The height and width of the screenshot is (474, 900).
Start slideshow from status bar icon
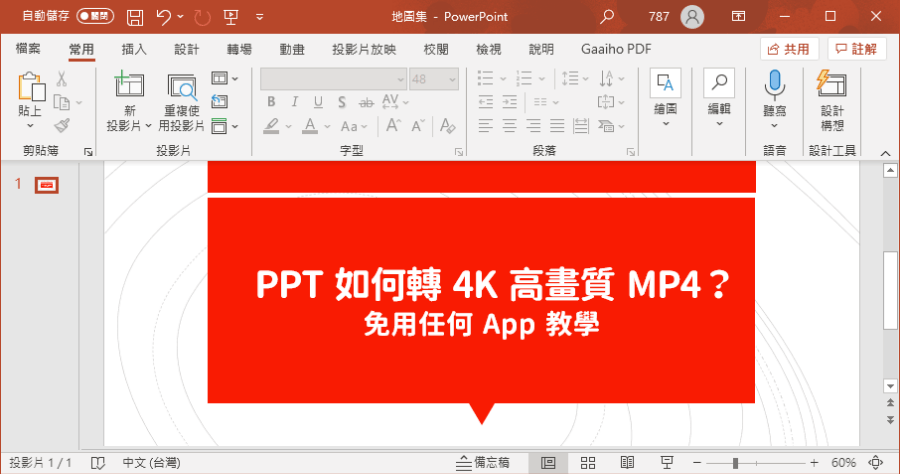click(667, 463)
